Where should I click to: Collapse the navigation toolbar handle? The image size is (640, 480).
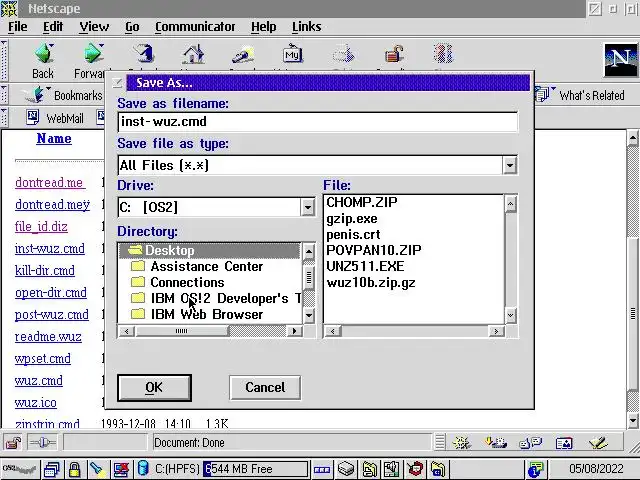pos(4,60)
